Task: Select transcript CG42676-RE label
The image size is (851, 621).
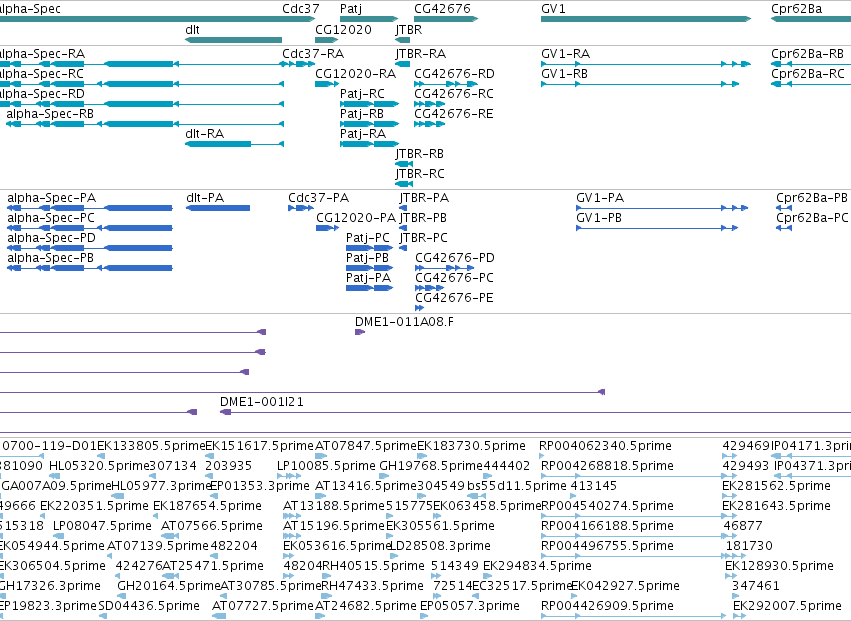Action: tap(454, 113)
